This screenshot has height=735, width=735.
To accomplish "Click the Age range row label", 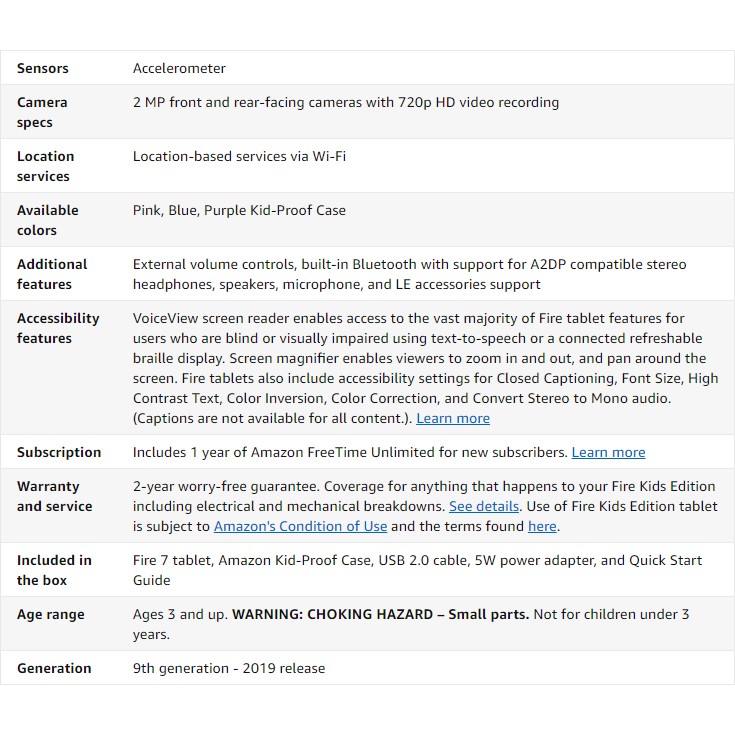I will click(x=50, y=614).
